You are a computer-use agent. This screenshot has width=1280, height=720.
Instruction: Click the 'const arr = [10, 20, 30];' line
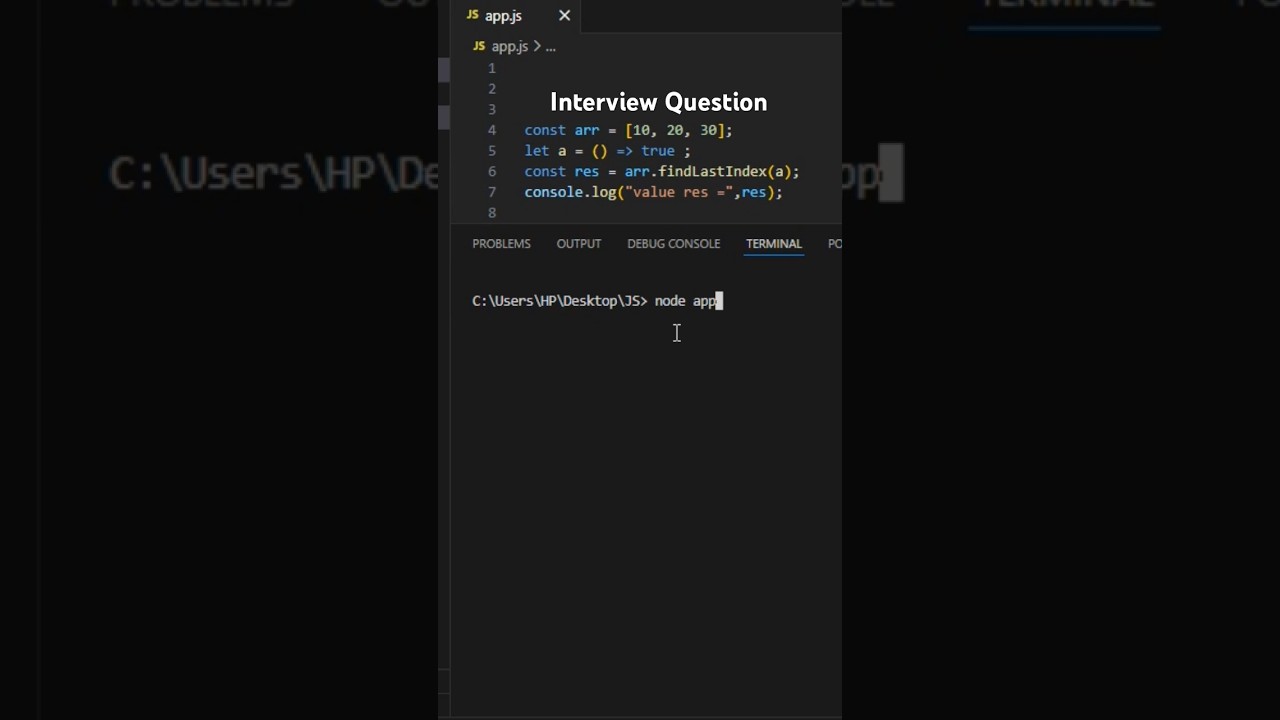(628, 130)
